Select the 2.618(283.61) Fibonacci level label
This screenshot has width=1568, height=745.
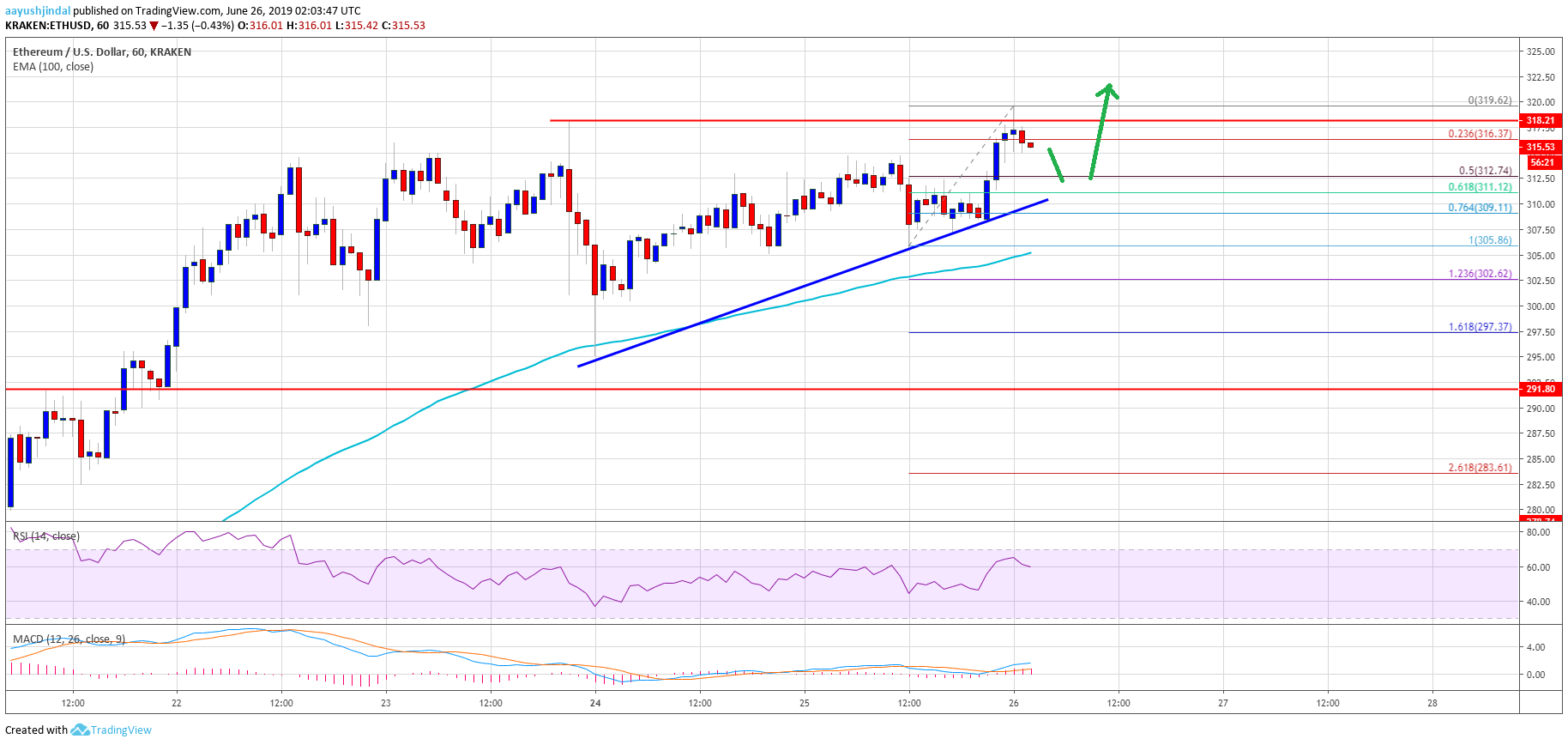1480,468
